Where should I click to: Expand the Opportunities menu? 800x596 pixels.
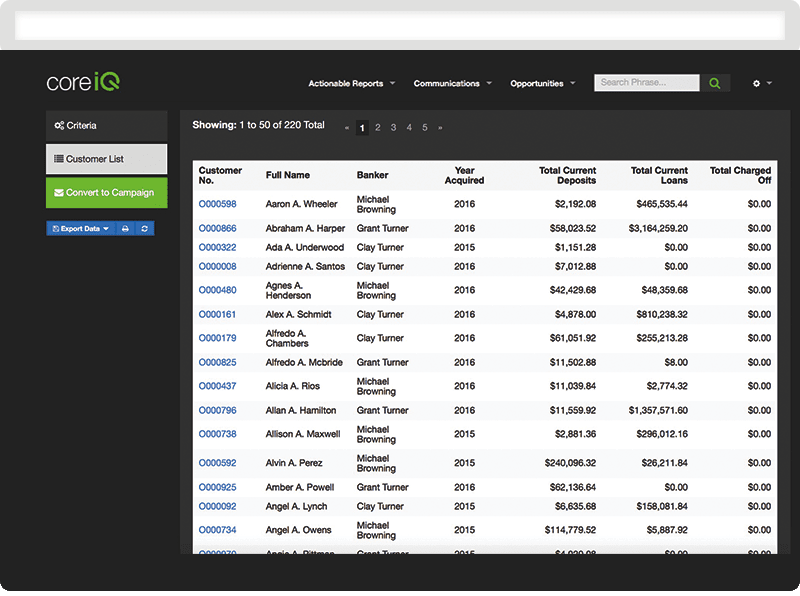click(x=542, y=83)
